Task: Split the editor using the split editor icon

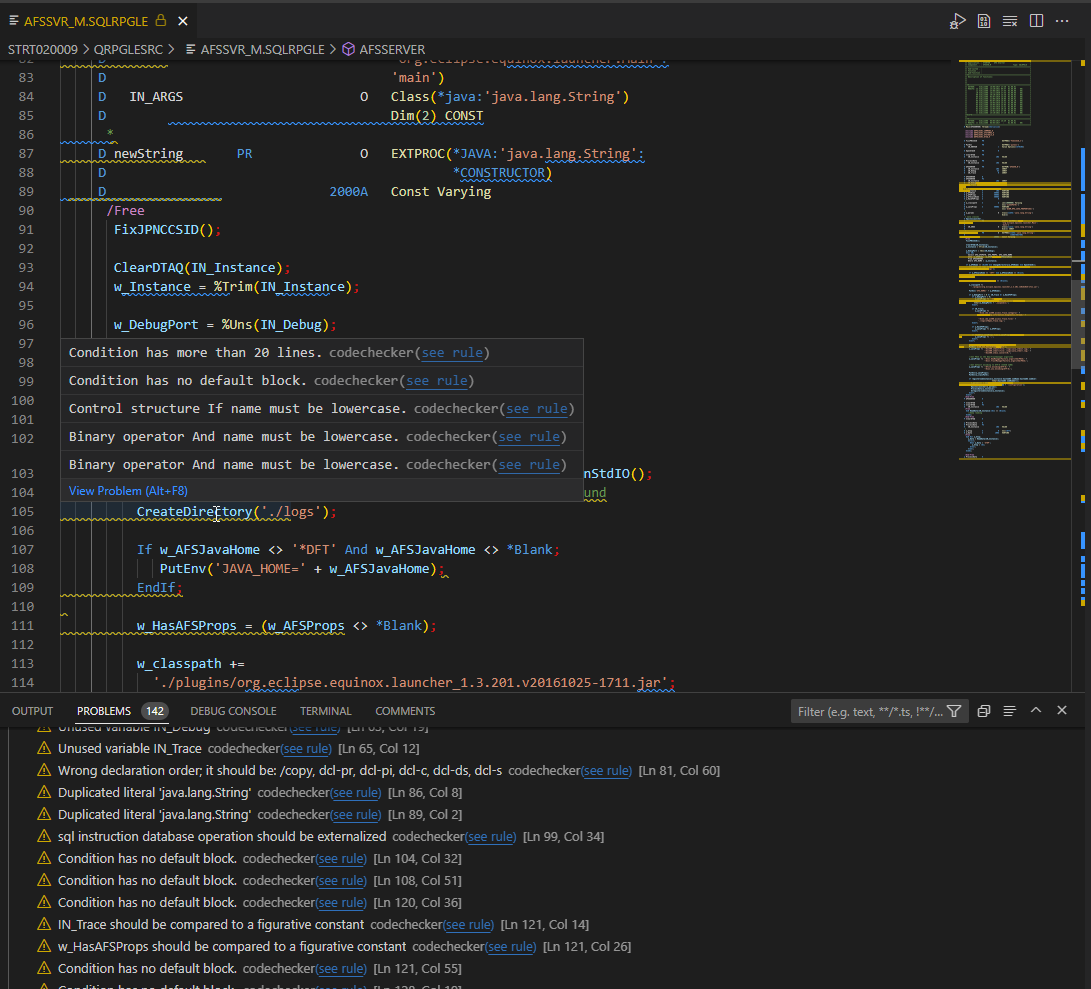Action: [x=1036, y=20]
